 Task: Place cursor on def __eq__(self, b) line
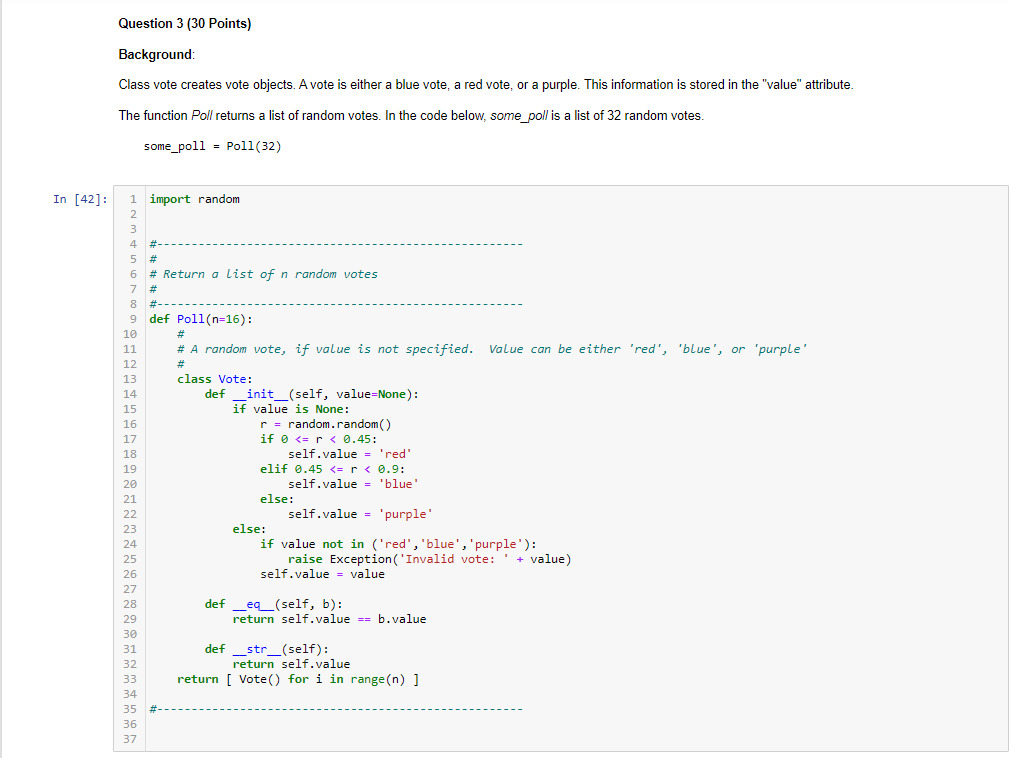pyautogui.click(x=273, y=604)
